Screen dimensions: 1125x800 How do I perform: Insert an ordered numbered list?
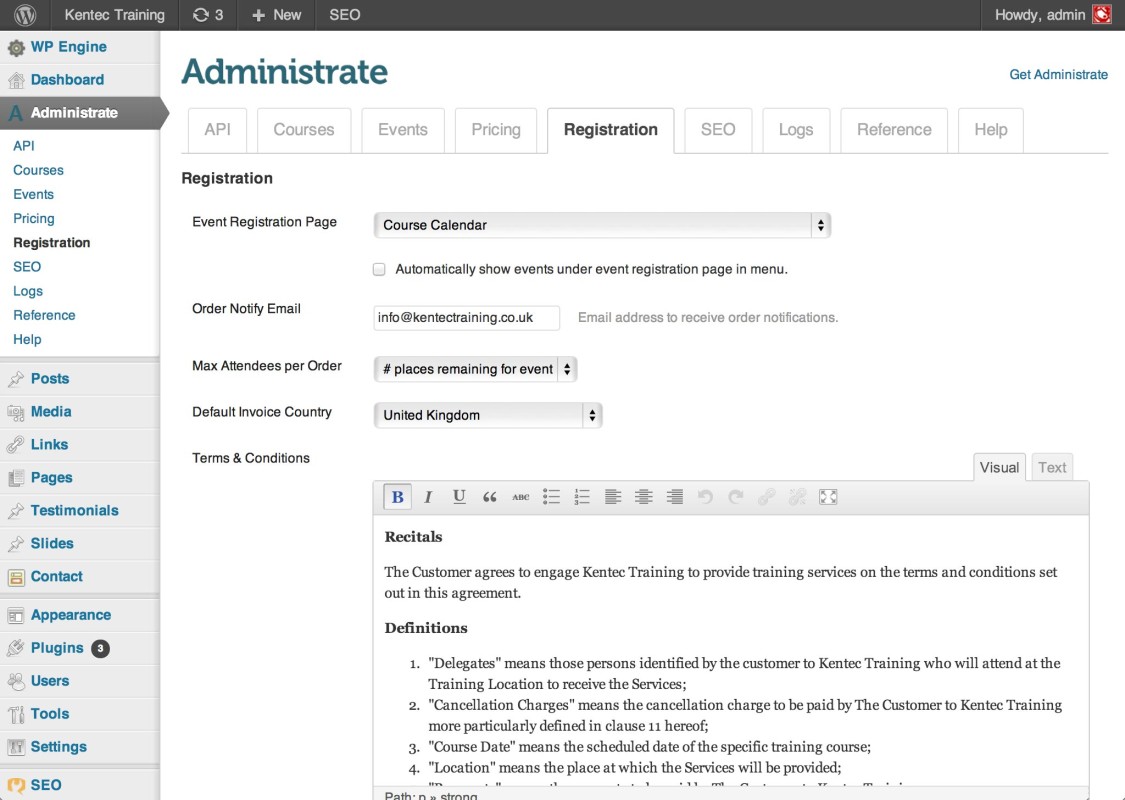[582, 497]
